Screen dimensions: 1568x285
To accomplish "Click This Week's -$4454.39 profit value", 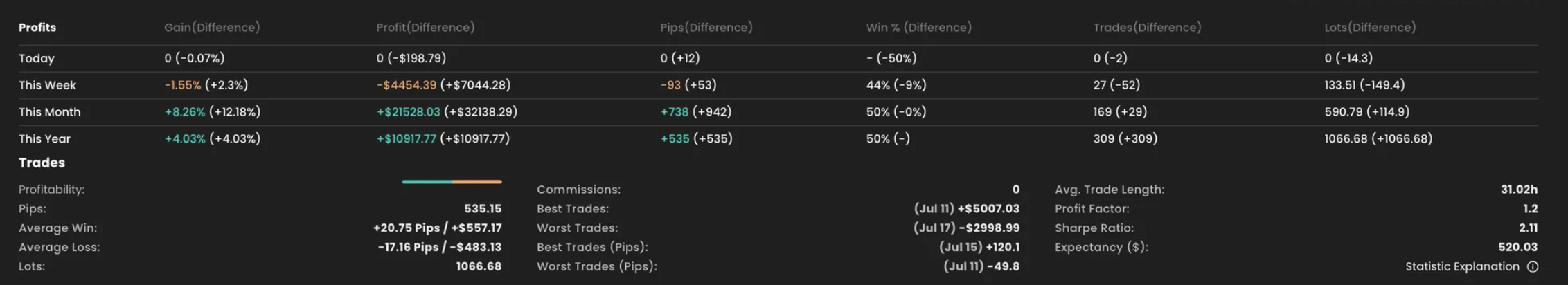I will 407,86.
